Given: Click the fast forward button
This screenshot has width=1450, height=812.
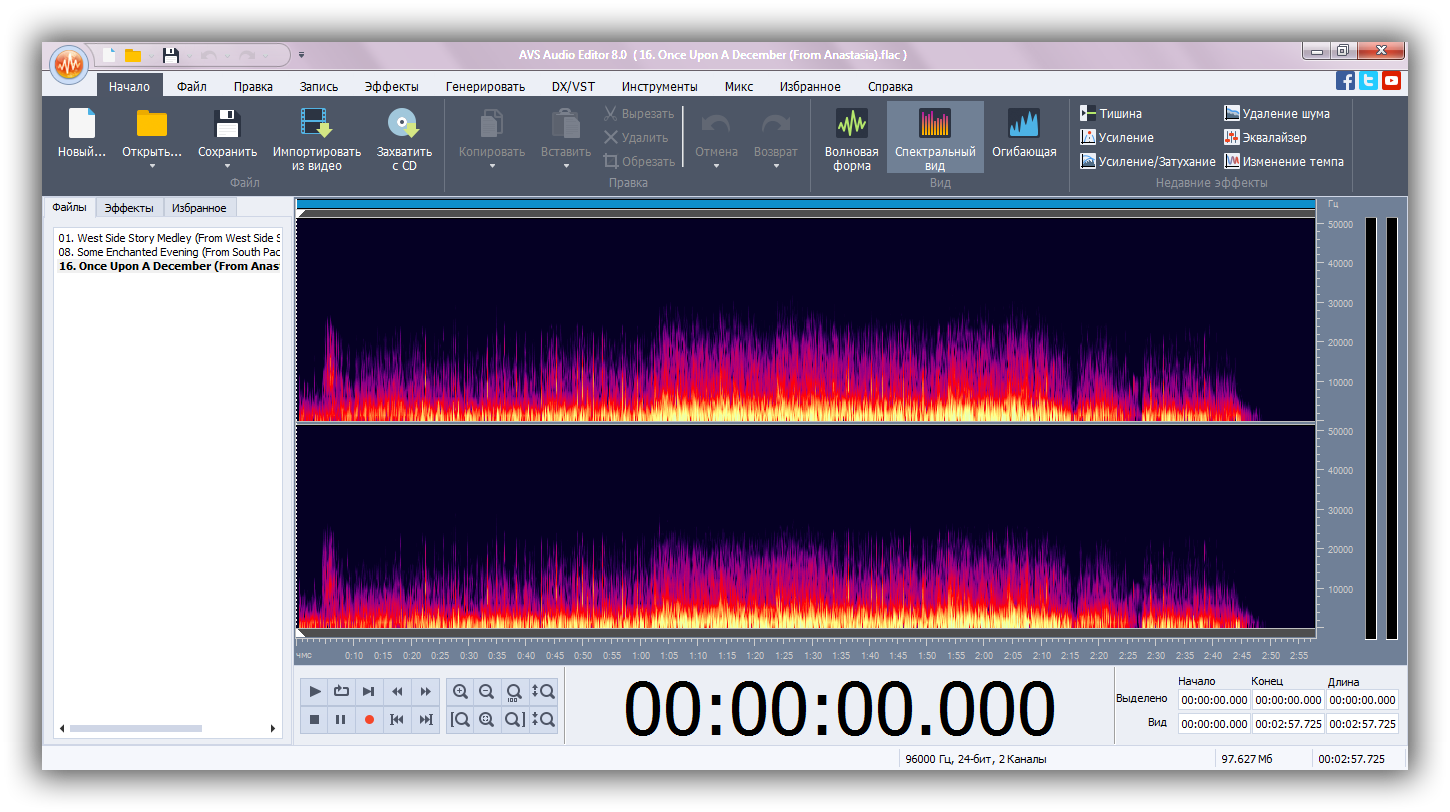Looking at the screenshot, I should coord(425,691).
